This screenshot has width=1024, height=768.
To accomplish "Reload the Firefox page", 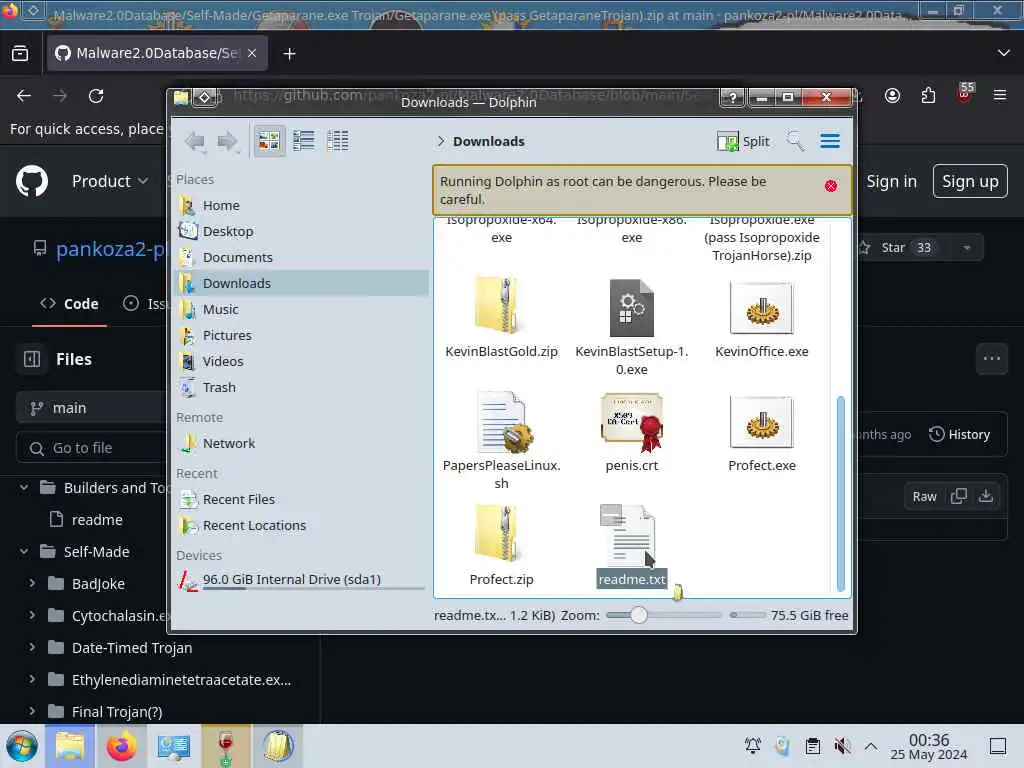I will tap(96, 96).
